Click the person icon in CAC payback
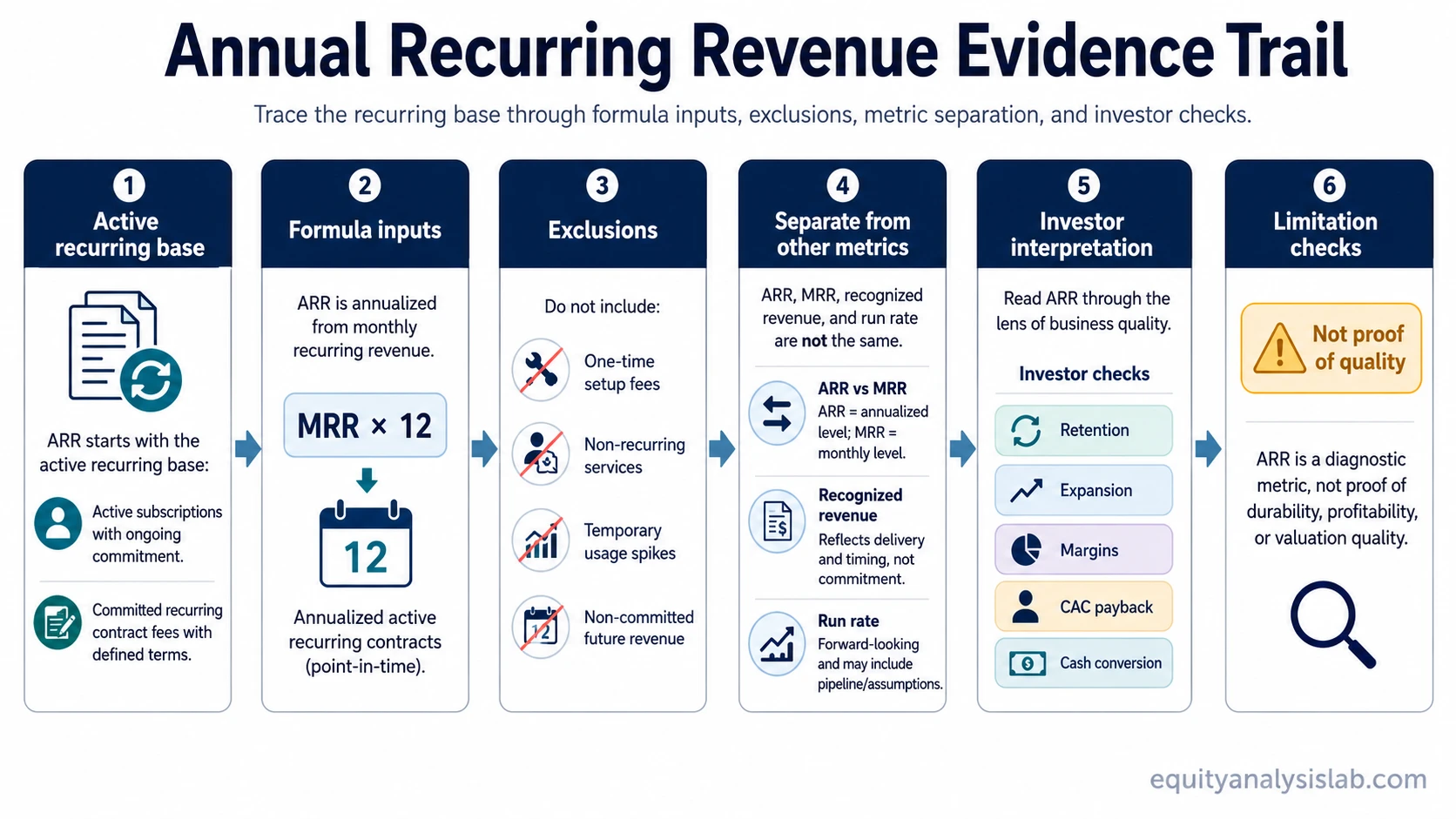The image size is (1456, 819). 1027,607
